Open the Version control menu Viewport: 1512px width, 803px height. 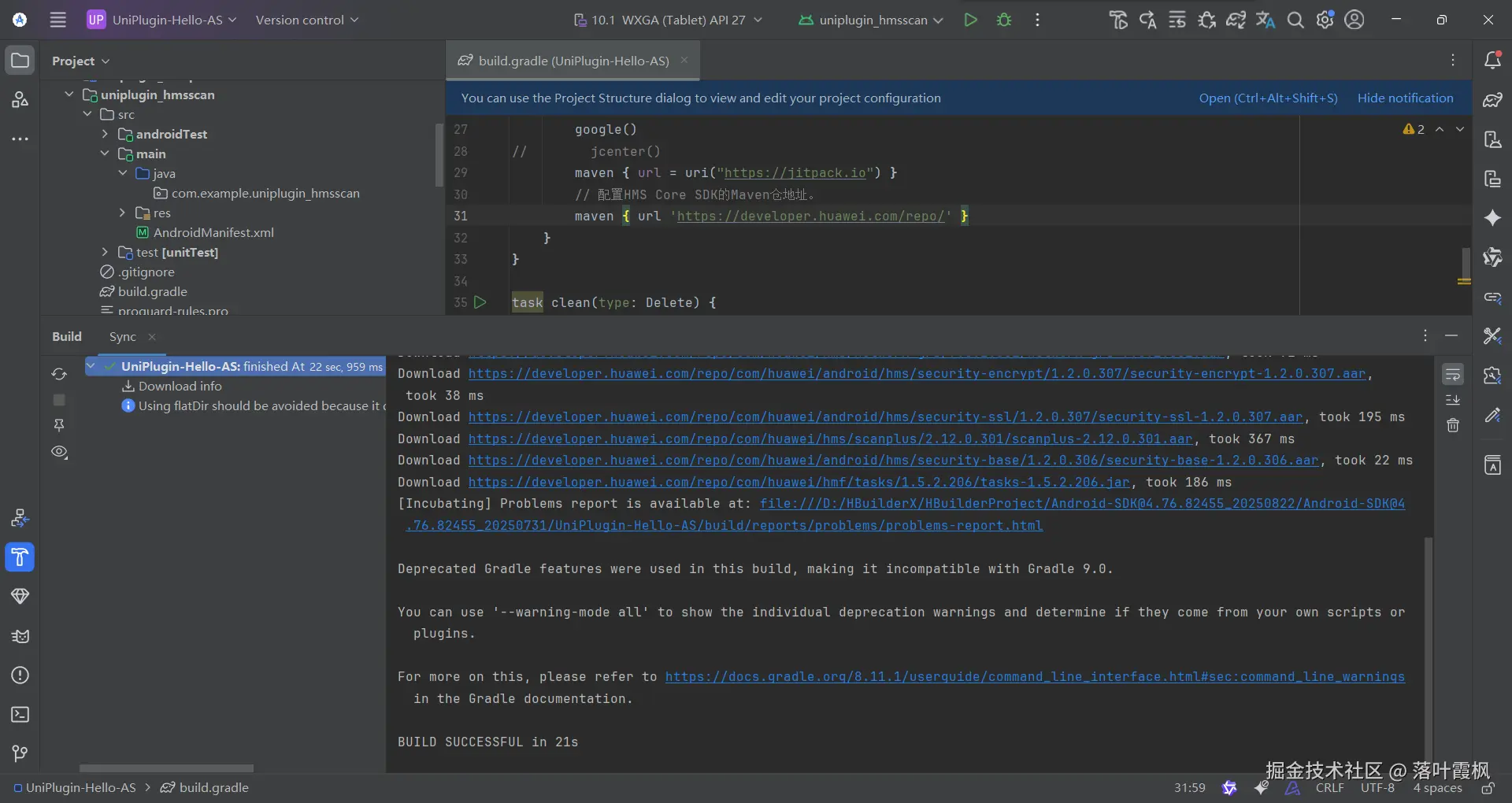(306, 20)
